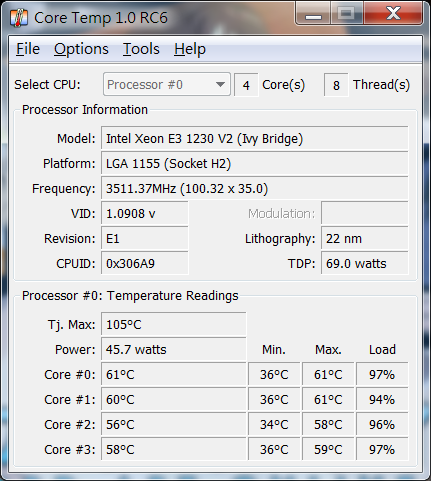
Task: Click the Tj. Max 105°C field
Action: (174, 324)
